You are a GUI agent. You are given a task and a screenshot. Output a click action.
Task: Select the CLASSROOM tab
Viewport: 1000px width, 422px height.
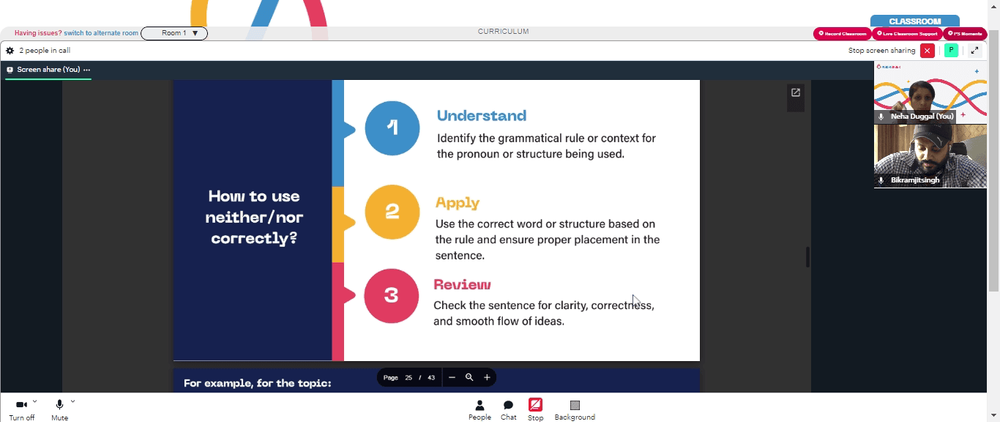[915, 21]
